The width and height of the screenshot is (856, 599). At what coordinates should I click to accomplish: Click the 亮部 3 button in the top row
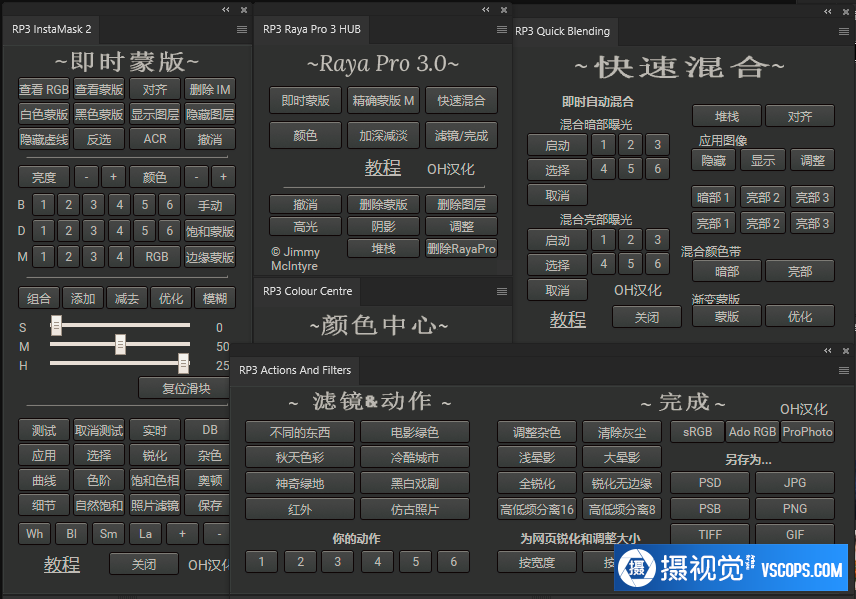(x=812, y=197)
